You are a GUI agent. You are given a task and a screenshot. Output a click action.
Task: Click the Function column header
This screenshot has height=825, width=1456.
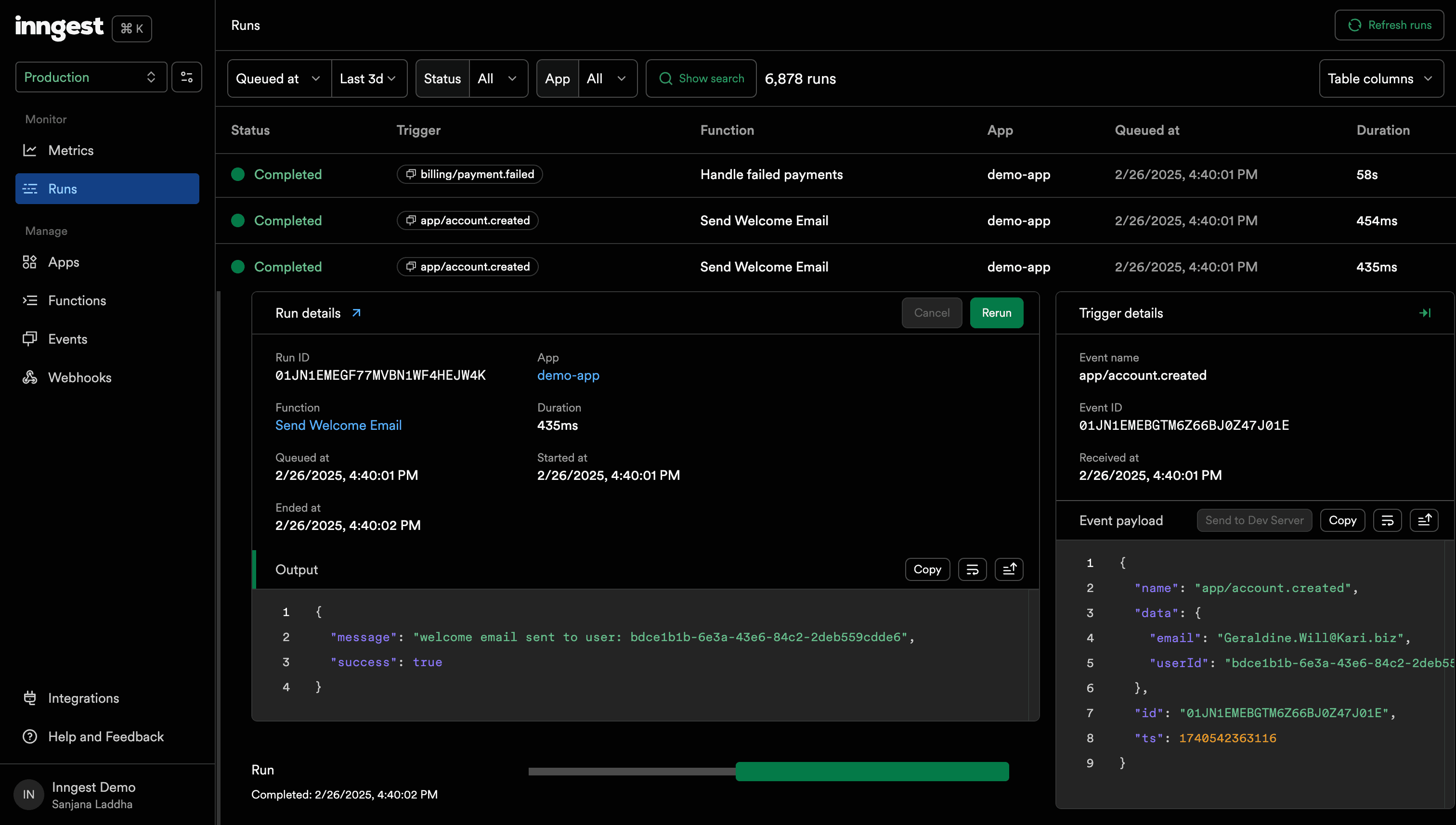pos(727,130)
